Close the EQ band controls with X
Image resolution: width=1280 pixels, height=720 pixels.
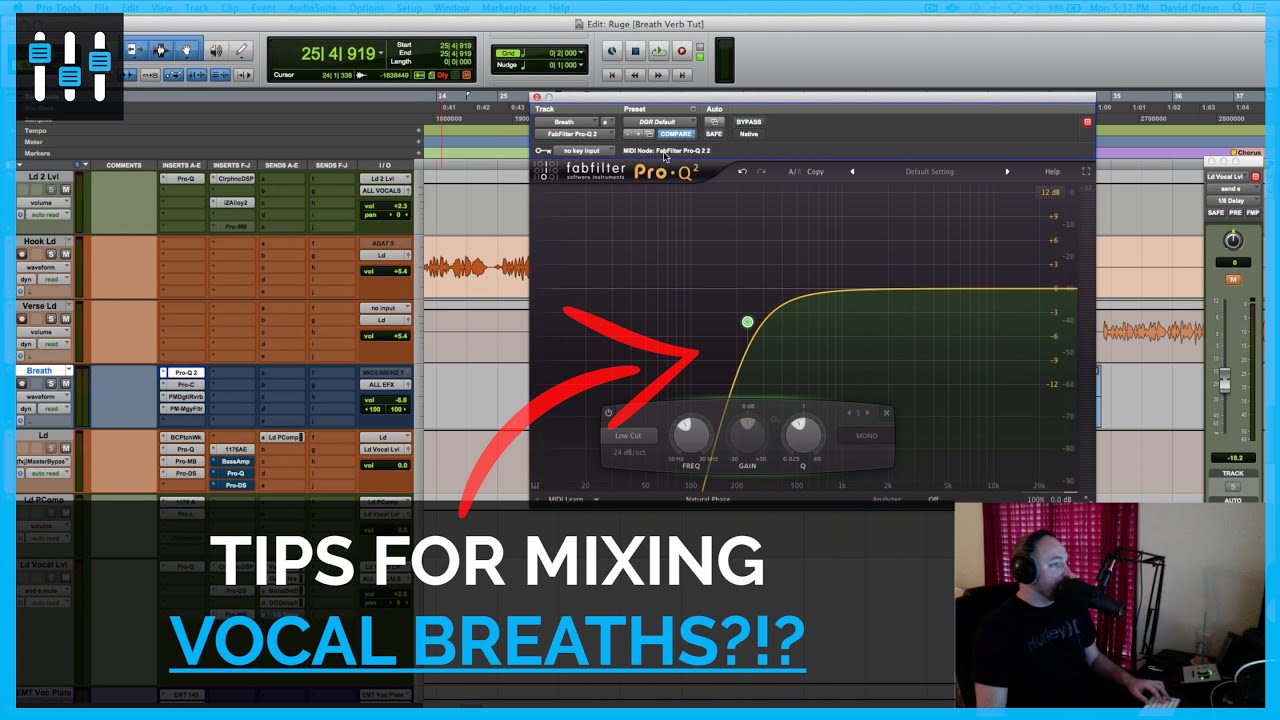pos(886,413)
